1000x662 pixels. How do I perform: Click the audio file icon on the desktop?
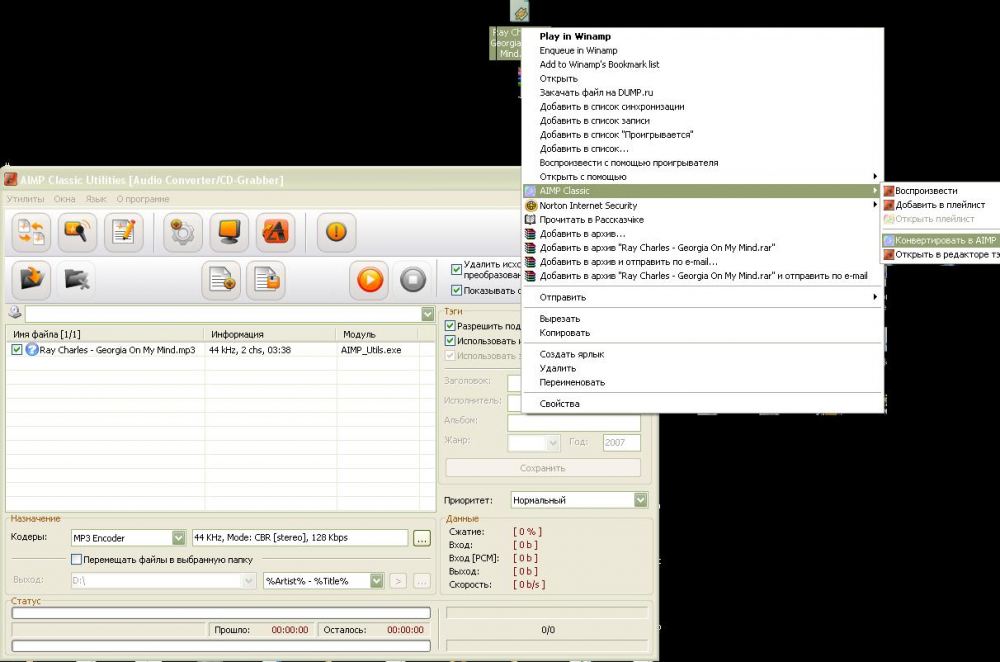coord(520,11)
